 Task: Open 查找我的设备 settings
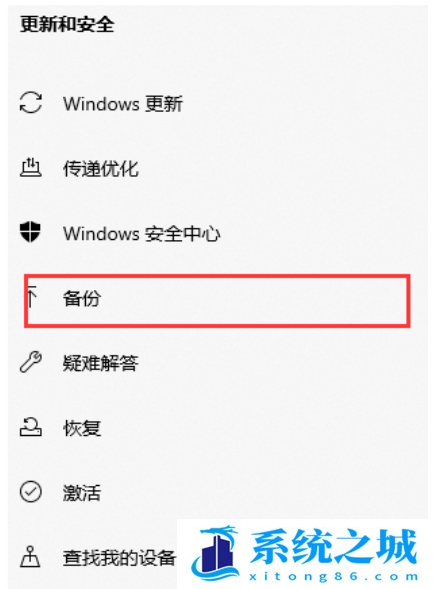click(119, 557)
